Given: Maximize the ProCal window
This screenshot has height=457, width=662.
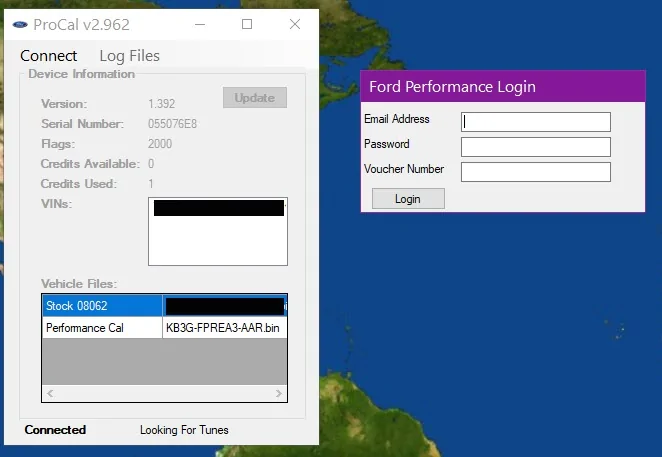Looking at the screenshot, I should [x=247, y=24].
